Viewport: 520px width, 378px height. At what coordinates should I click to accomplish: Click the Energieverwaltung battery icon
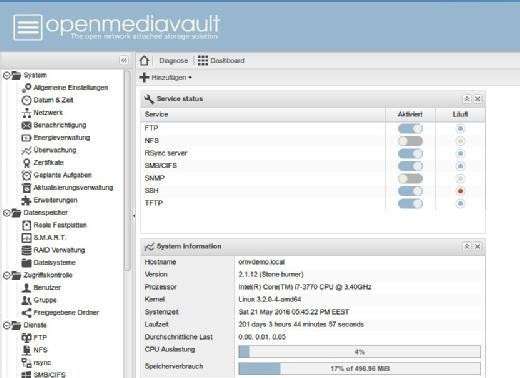pyautogui.click(x=26, y=138)
